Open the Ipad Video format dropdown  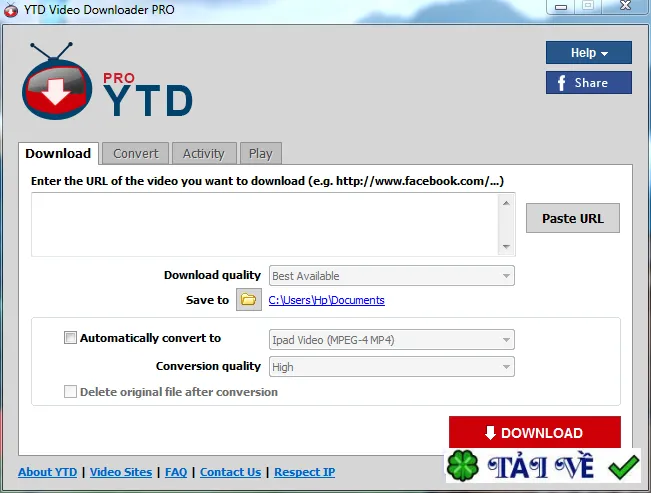coord(392,340)
